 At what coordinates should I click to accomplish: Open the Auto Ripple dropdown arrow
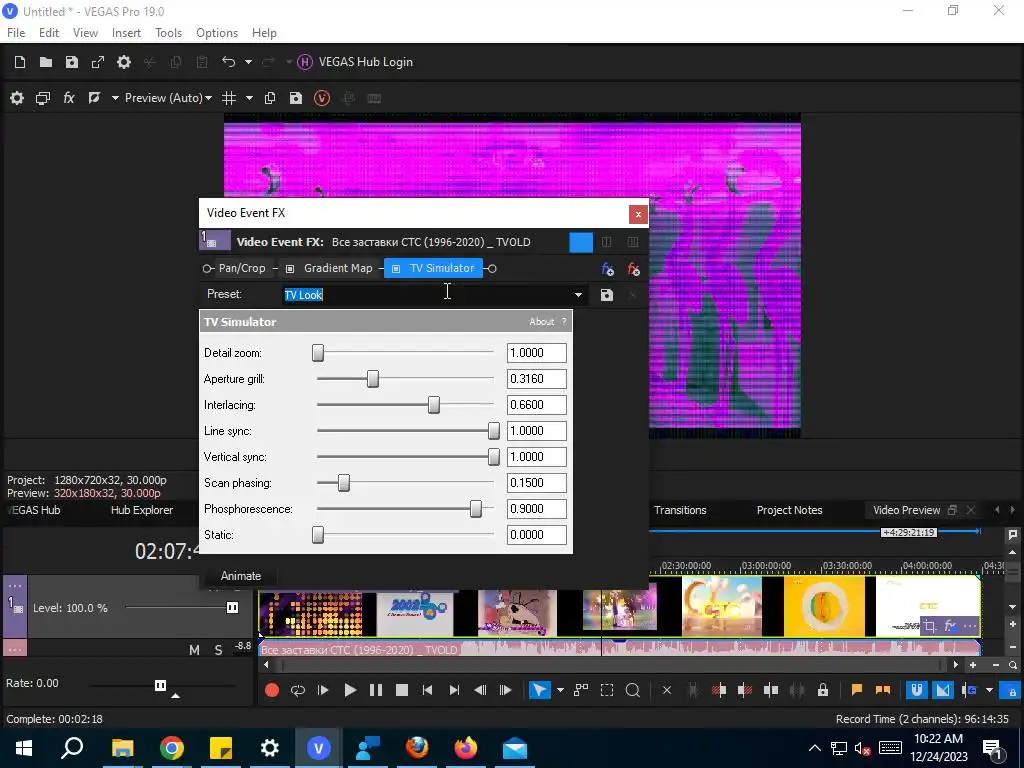989,690
